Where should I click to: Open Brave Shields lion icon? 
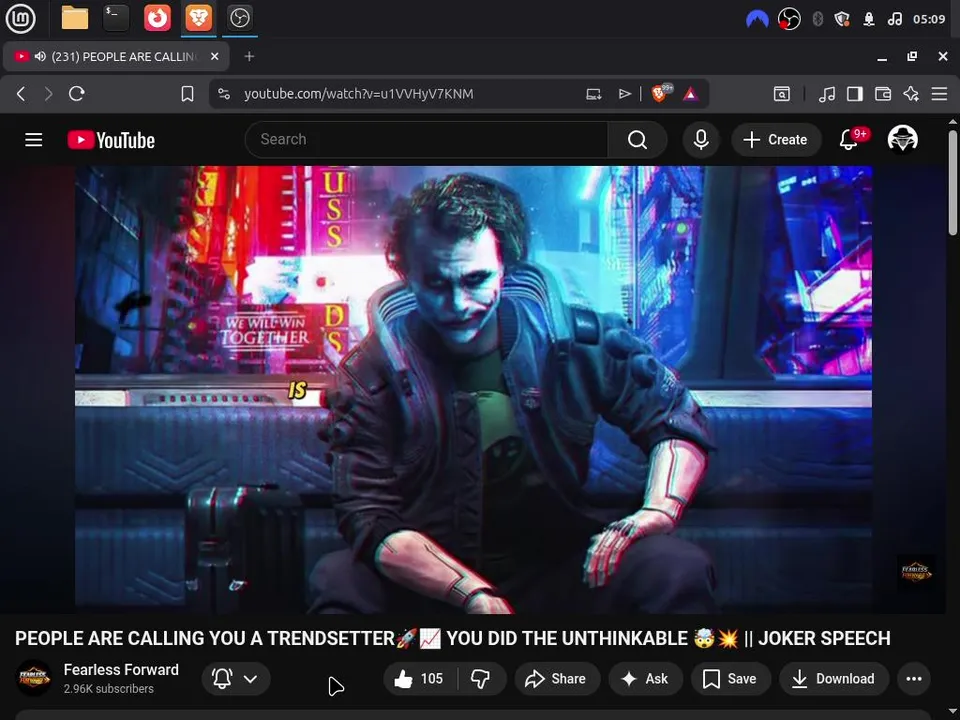661,93
